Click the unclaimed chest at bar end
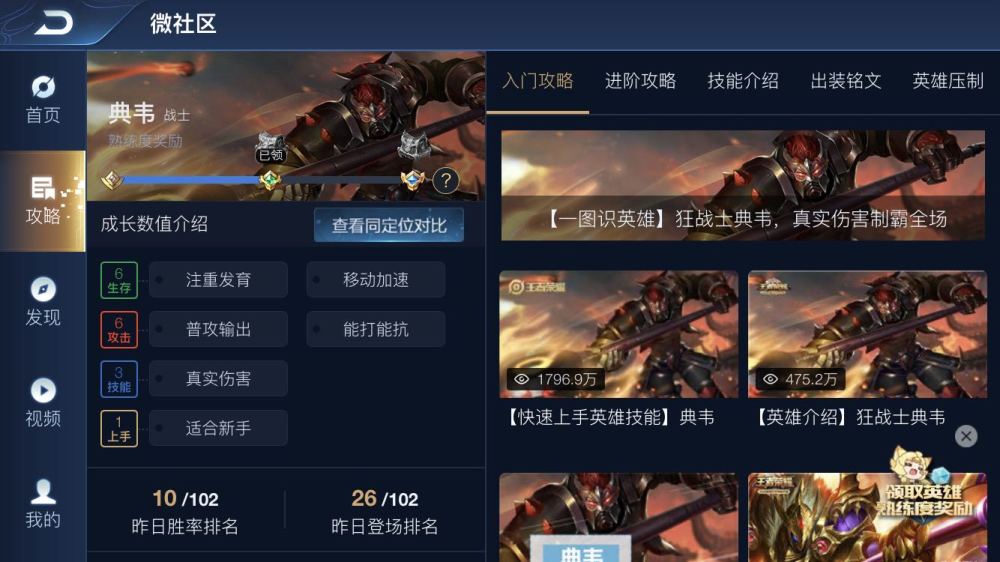The height and width of the screenshot is (562, 1000). (x=415, y=145)
